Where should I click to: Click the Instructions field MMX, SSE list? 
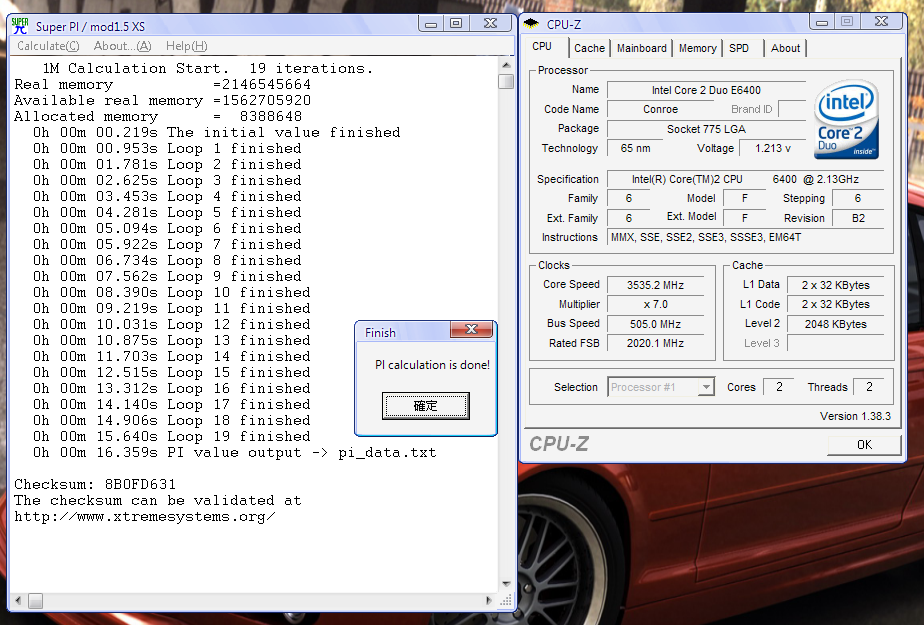[745, 237]
